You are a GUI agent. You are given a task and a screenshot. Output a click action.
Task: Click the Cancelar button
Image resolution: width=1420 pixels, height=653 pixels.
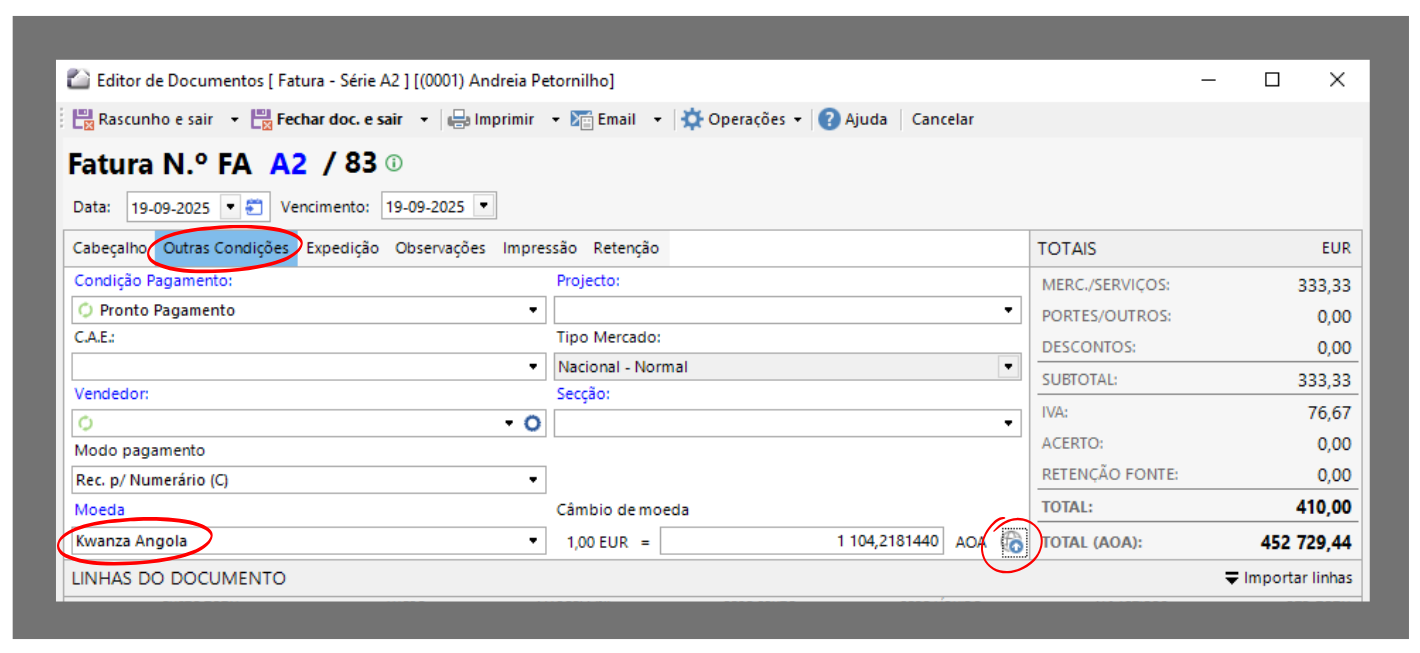(x=942, y=120)
